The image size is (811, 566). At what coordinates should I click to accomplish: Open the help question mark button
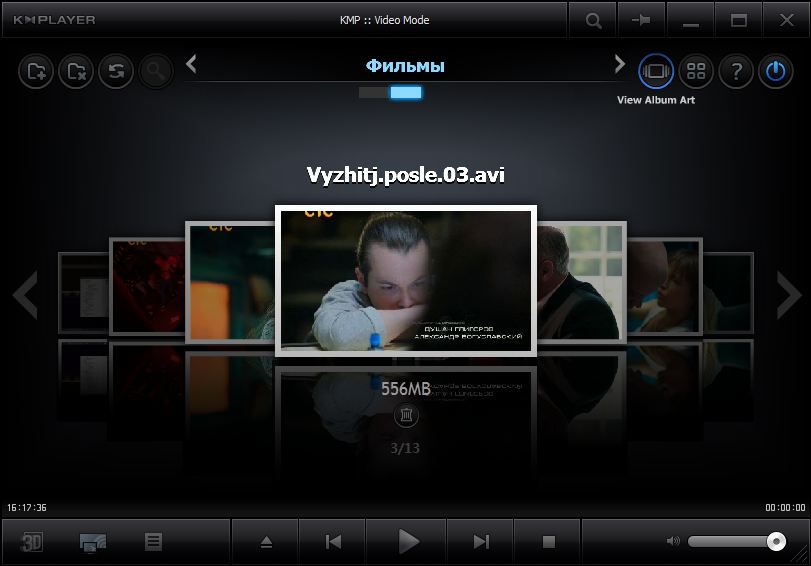coord(736,71)
